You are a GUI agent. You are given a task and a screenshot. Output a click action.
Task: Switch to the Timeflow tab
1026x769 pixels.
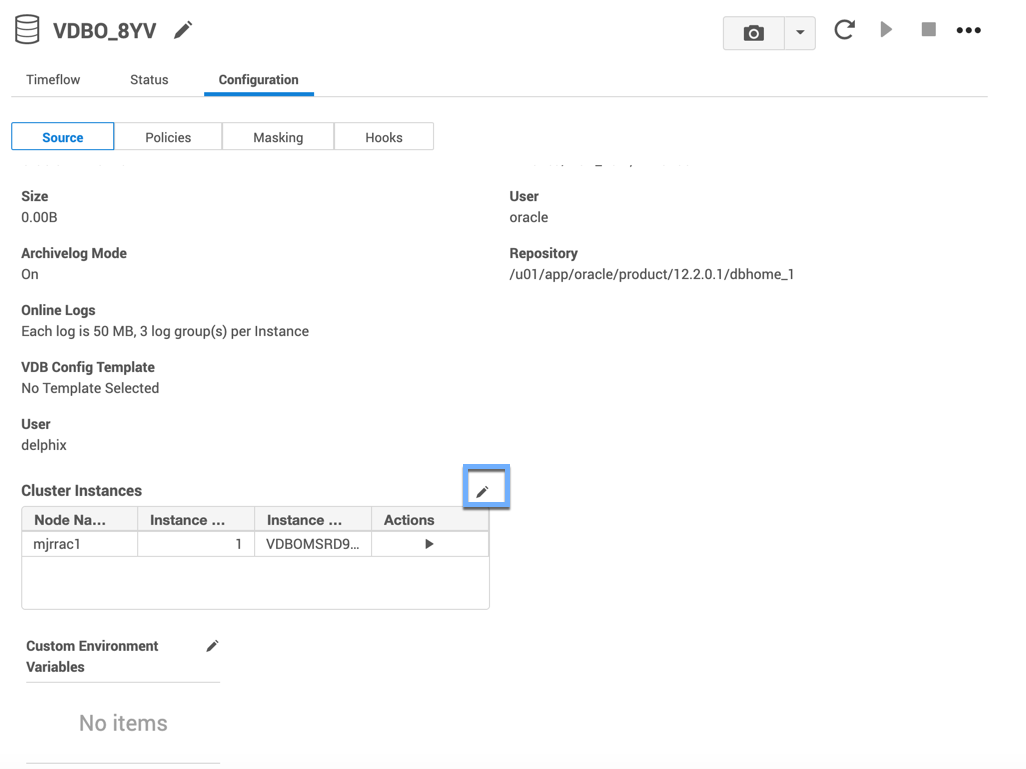click(53, 80)
